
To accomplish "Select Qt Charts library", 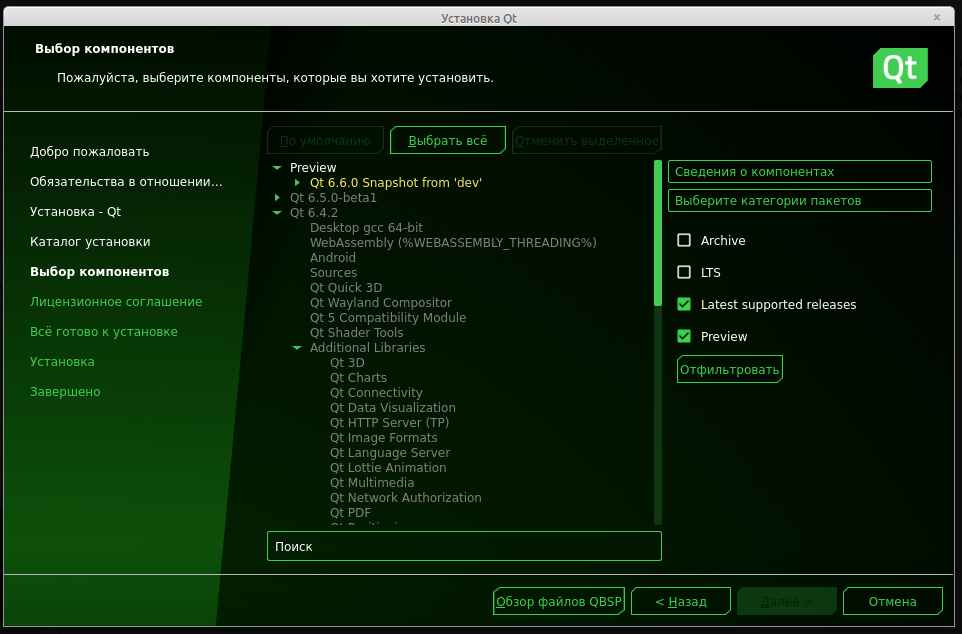I will [x=358, y=377].
